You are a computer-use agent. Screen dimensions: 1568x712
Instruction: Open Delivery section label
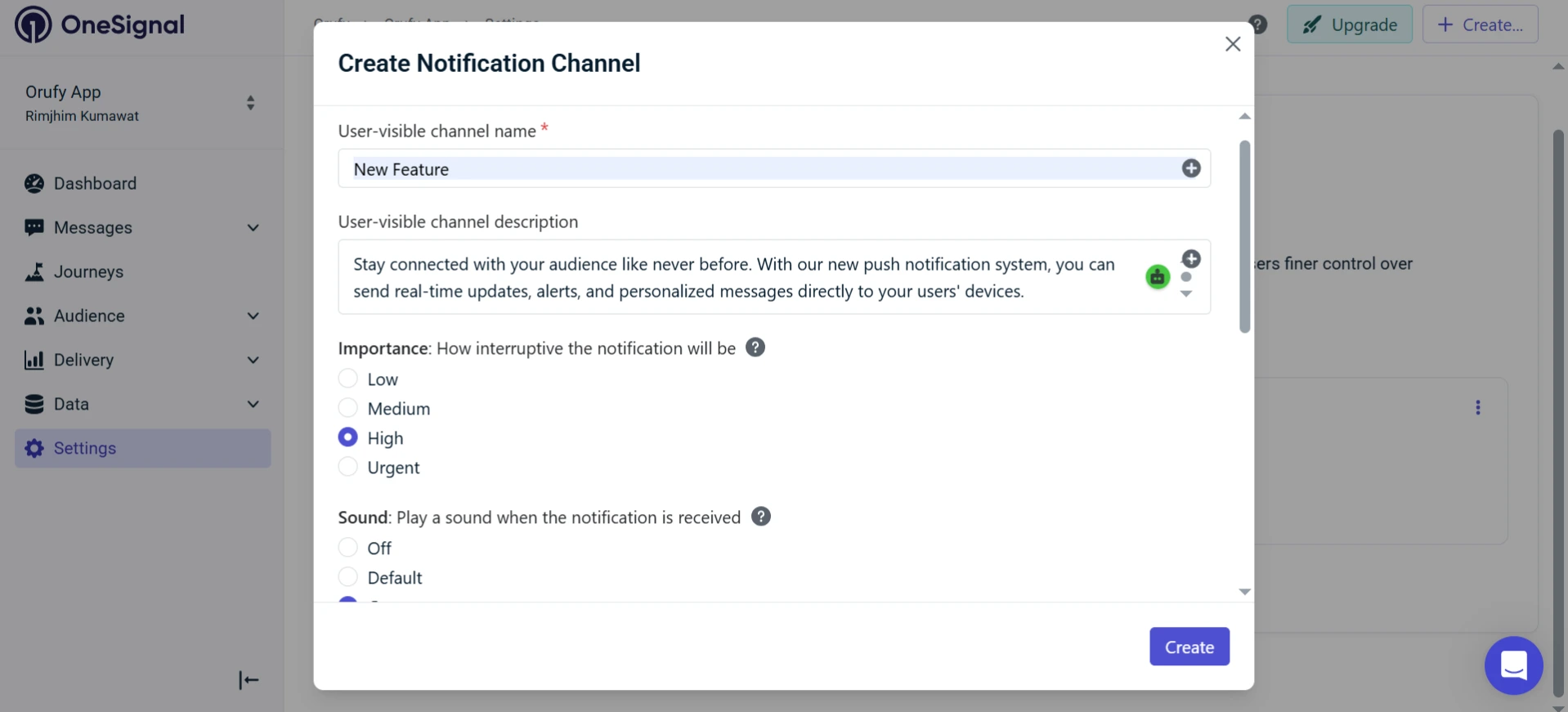click(x=83, y=360)
